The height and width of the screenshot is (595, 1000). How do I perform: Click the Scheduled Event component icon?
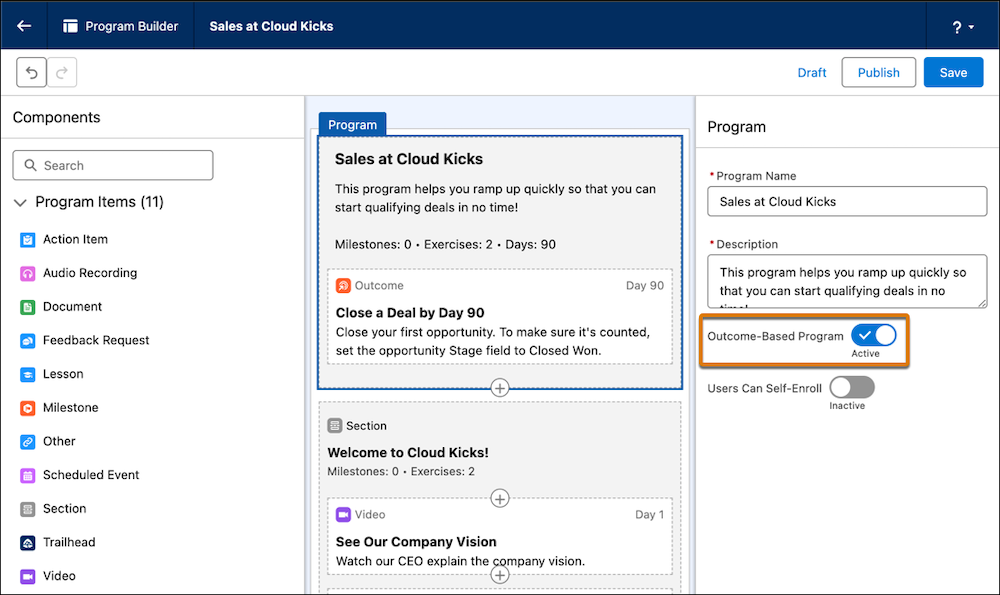tap(24, 474)
